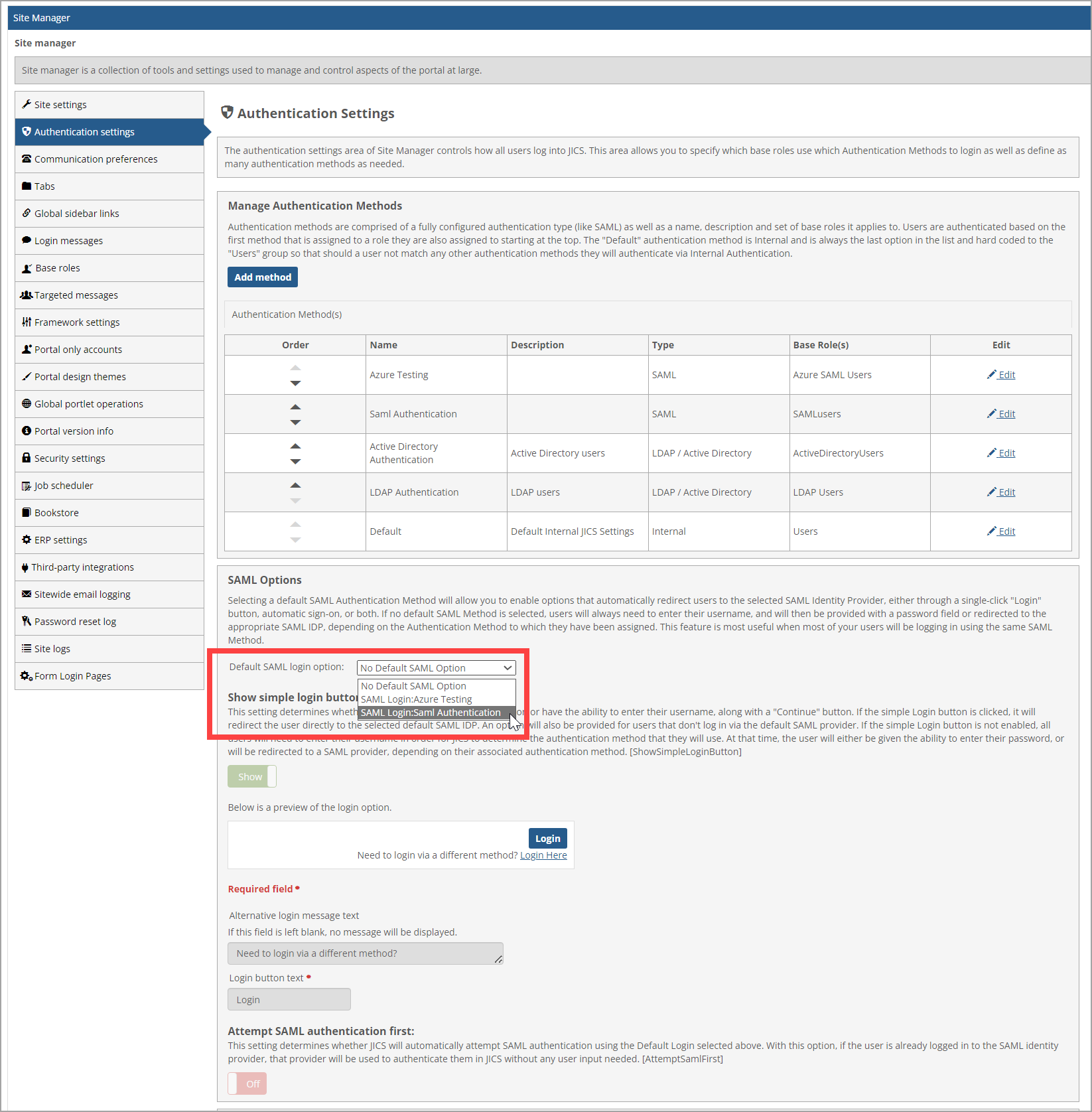The image size is (1092, 1112).
Task: Select the book icon for Bookstore
Action: click(27, 512)
